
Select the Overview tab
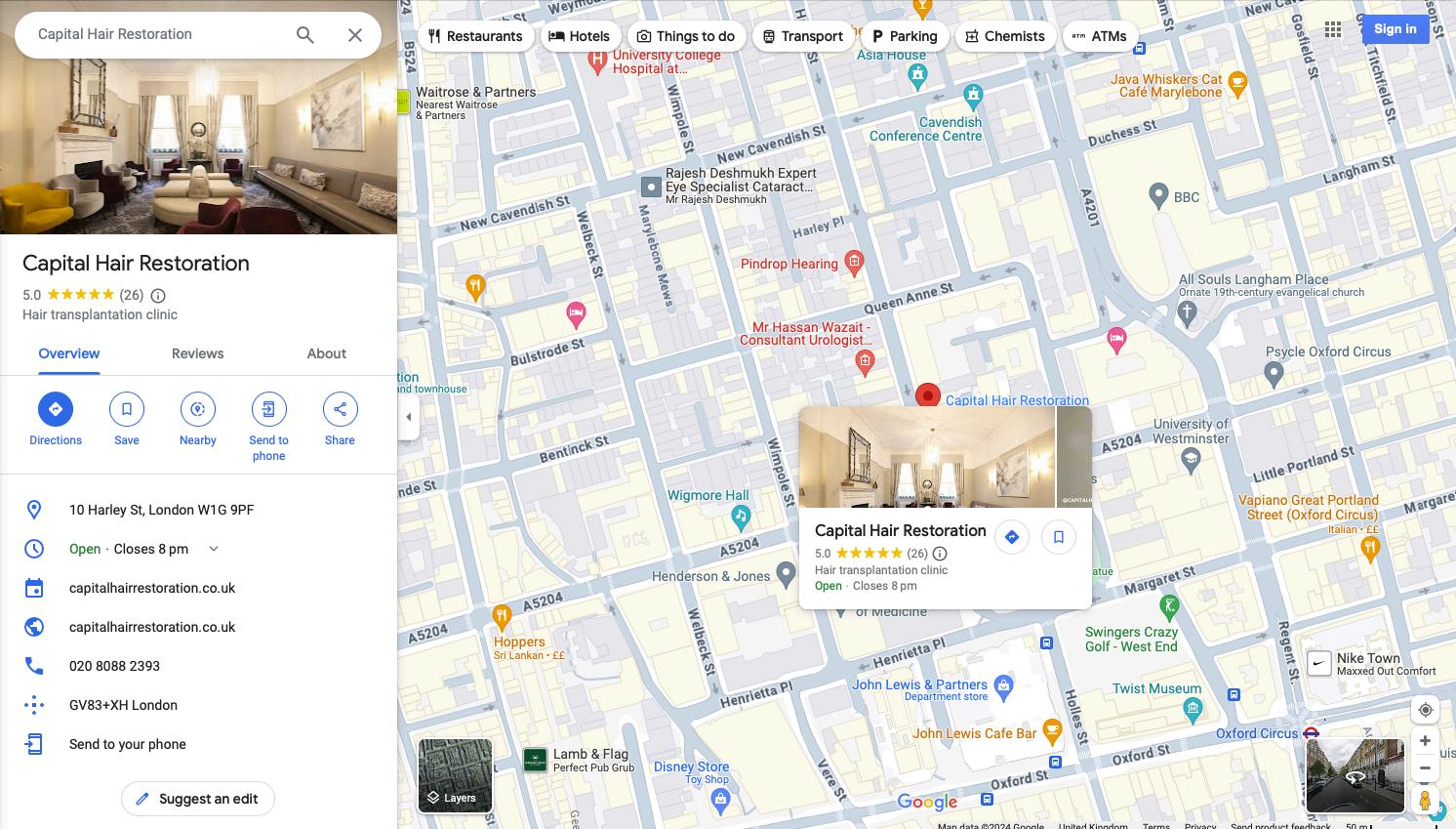pos(69,353)
